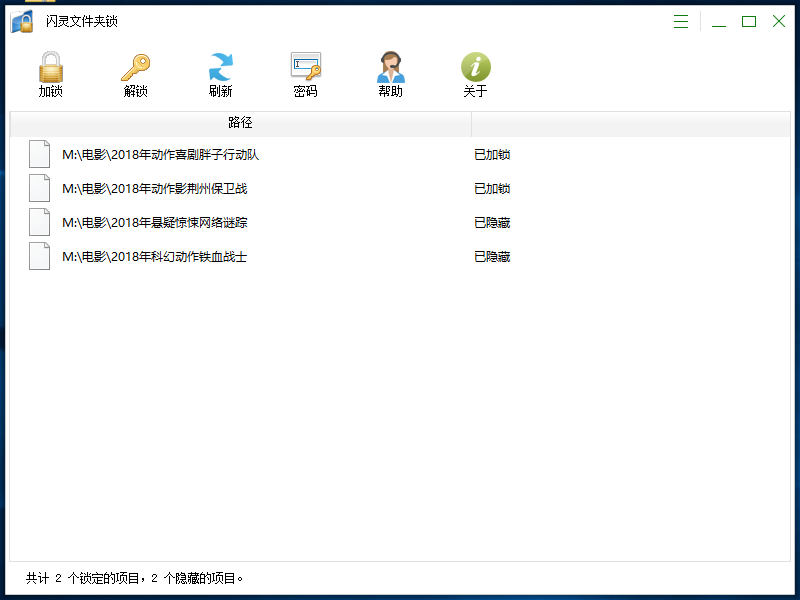This screenshot has width=800, height=600.
Task: Open the 帮助 help icon
Action: click(x=390, y=69)
